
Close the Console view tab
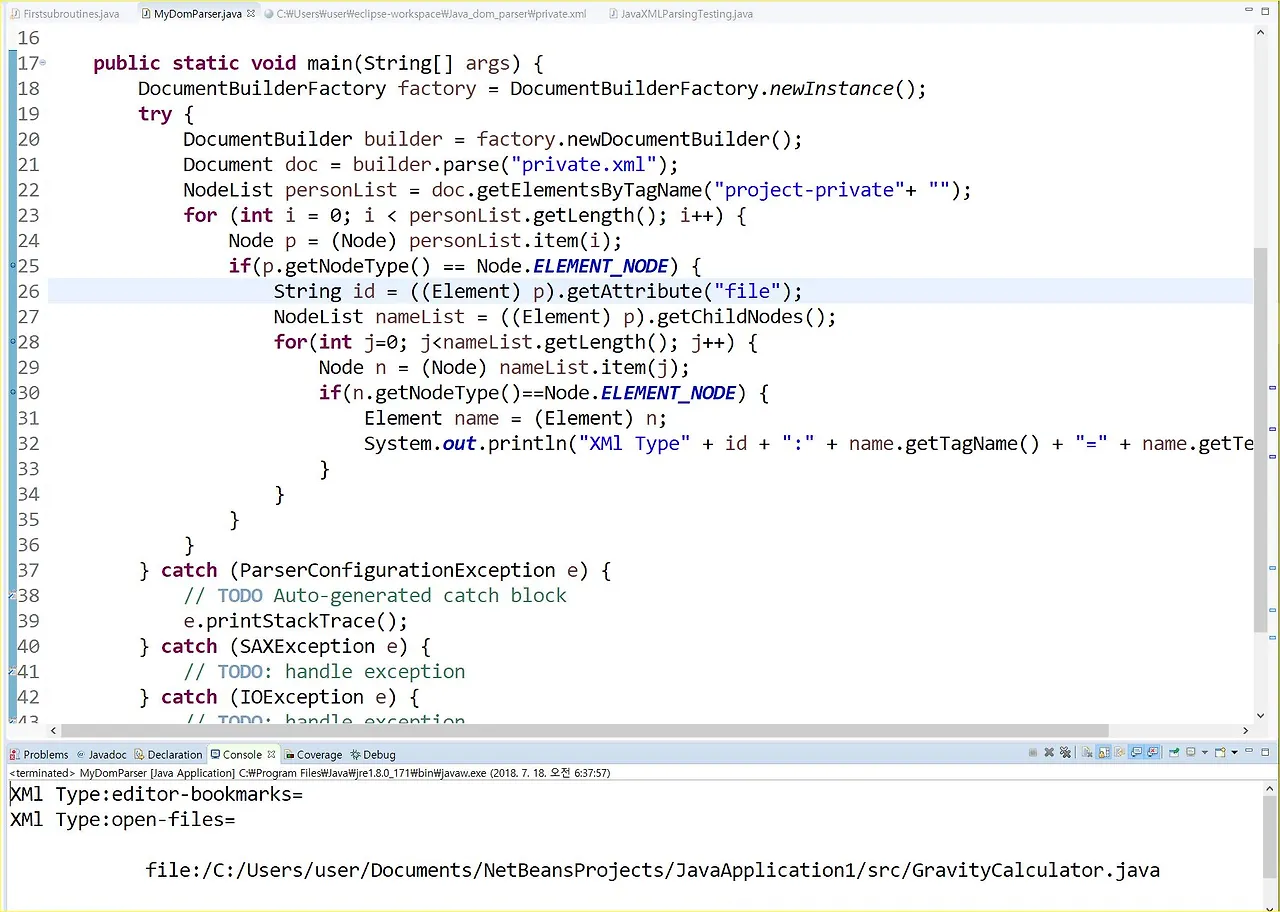point(271,754)
